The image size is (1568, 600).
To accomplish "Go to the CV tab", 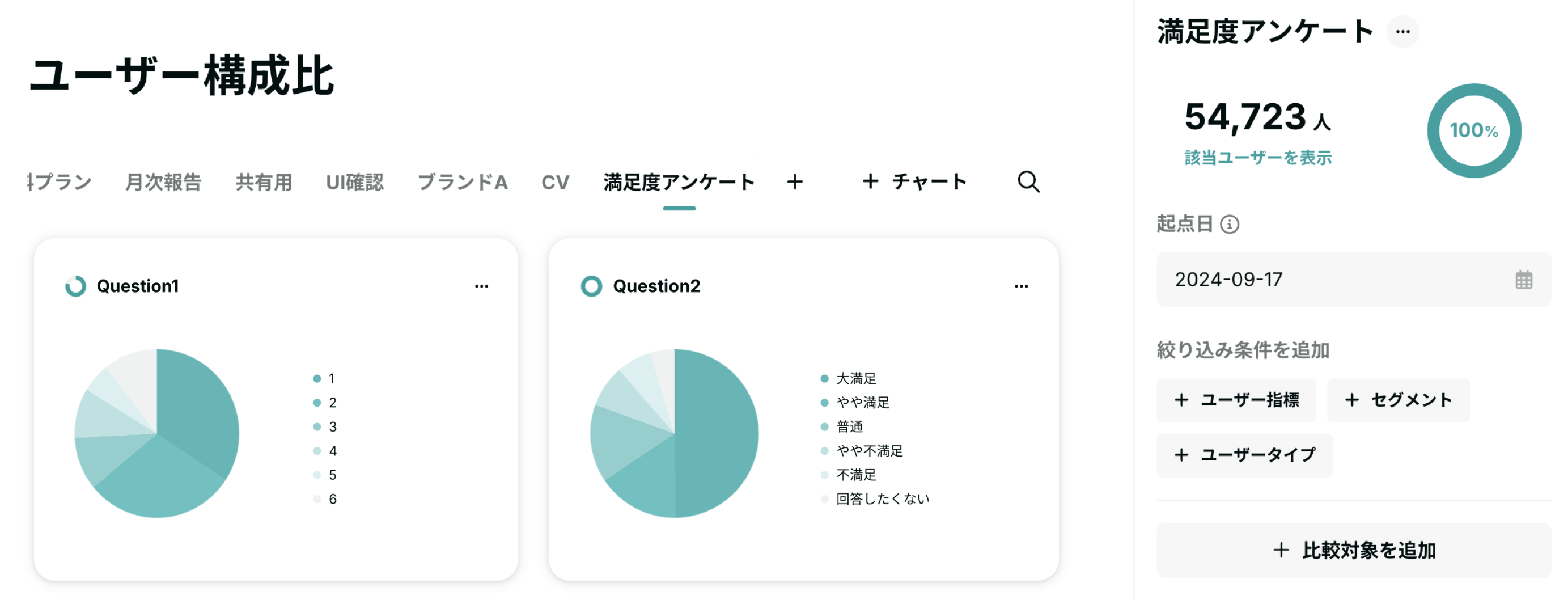I will pyautogui.click(x=555, y=181).
